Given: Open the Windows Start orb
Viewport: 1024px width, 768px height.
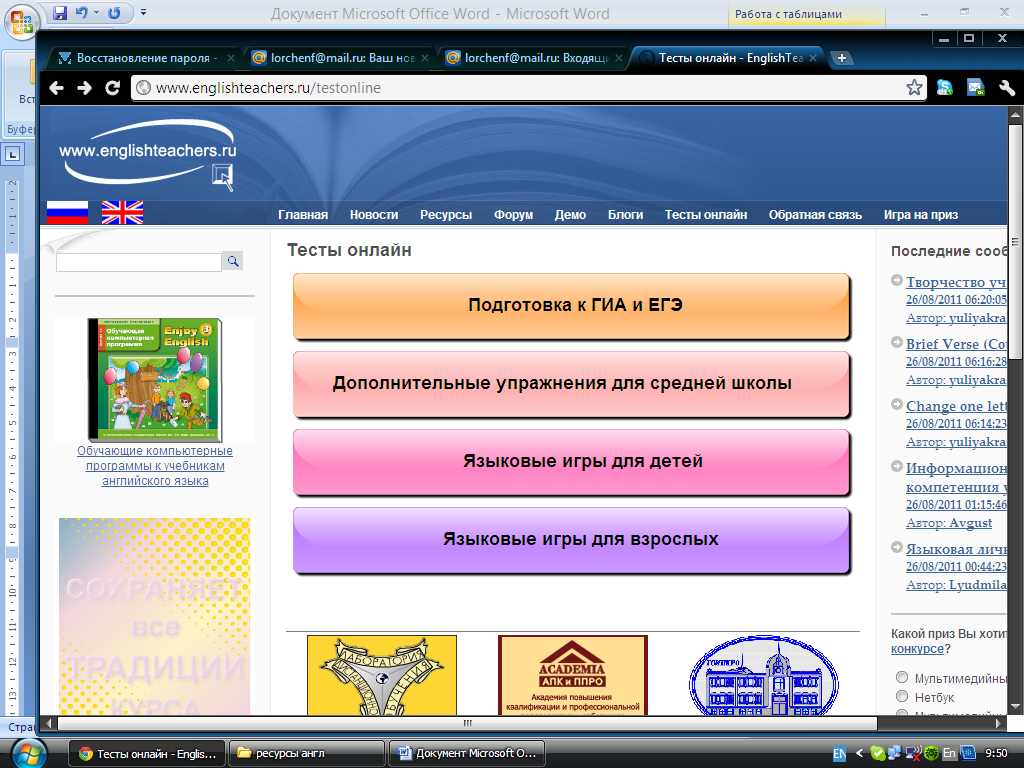Looking at the screenshot, I should [28, 754].
